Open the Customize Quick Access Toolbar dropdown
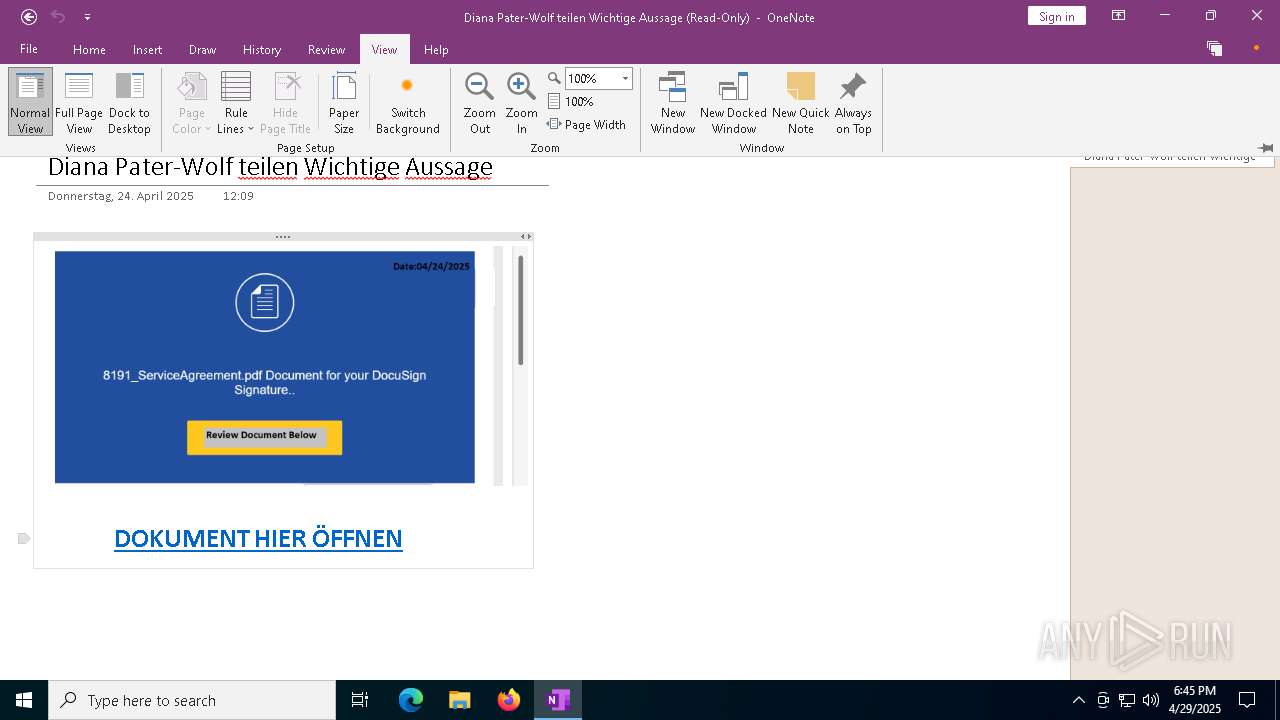 [87, 17]
